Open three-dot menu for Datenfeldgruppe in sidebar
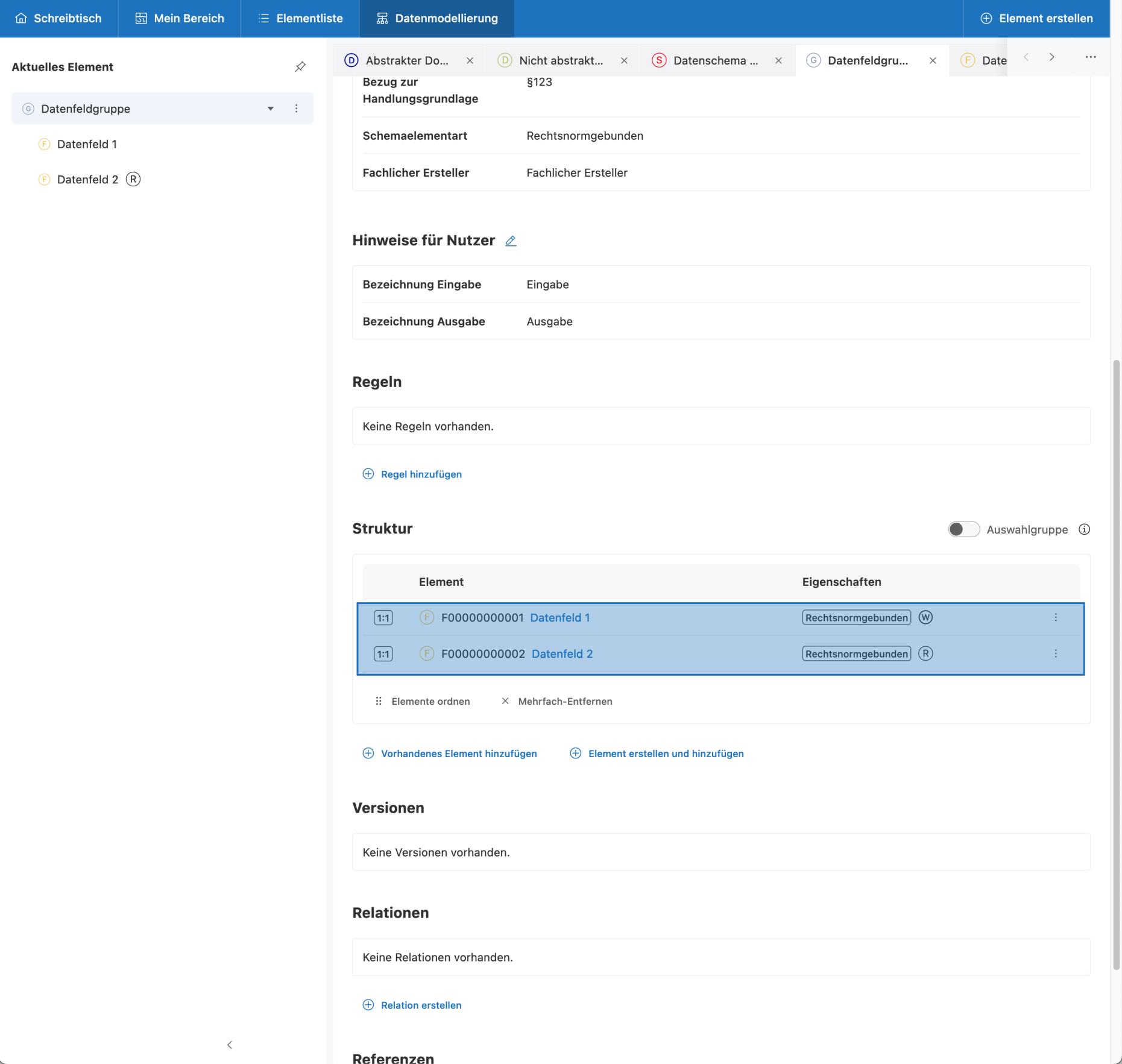 tap(296, 109)
